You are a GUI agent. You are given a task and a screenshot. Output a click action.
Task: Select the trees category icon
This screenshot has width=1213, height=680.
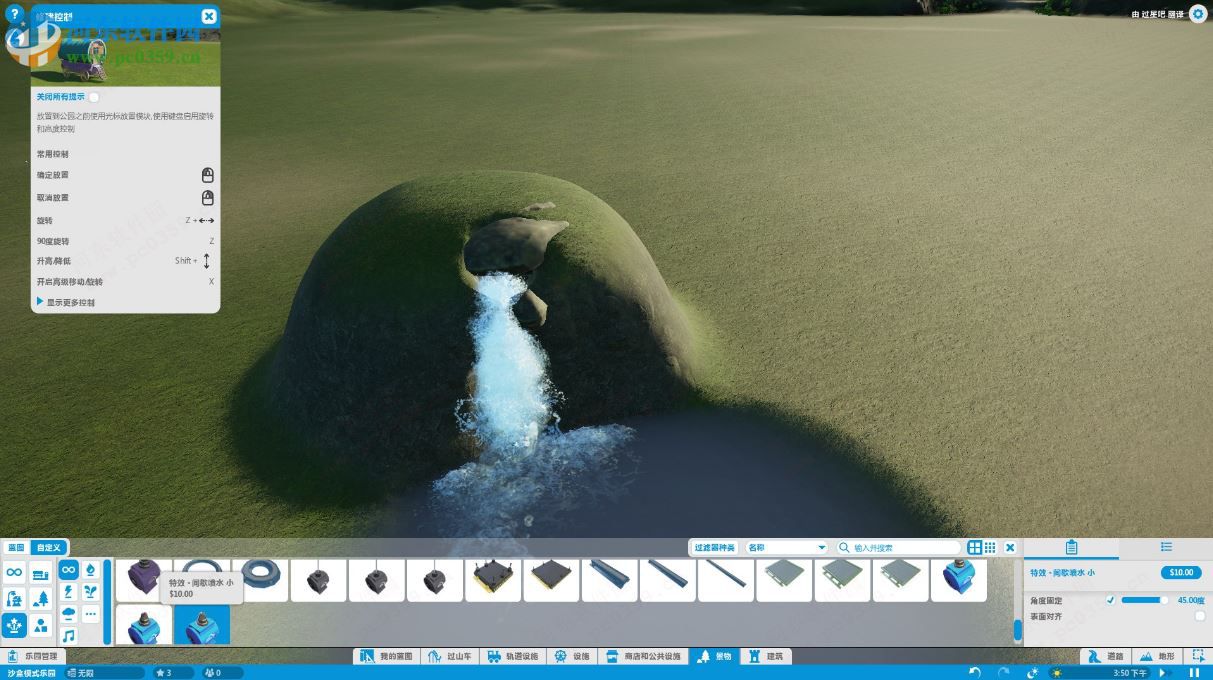point(41,599)
